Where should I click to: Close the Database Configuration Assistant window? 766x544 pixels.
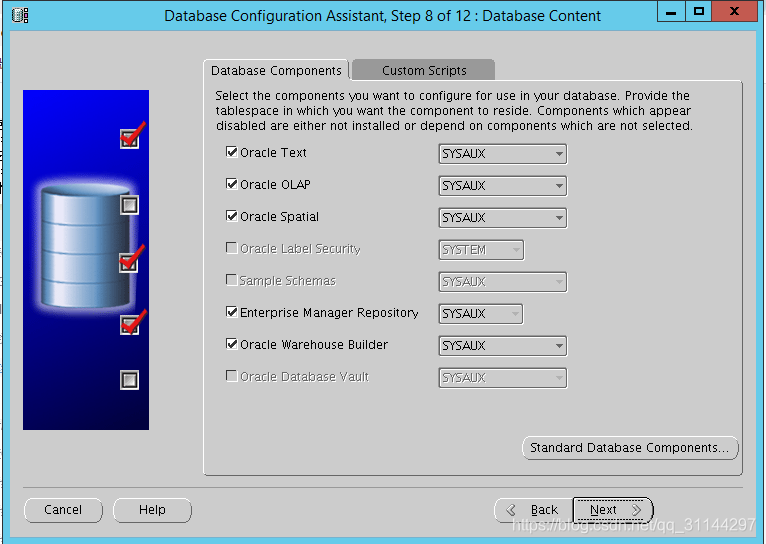734,11
